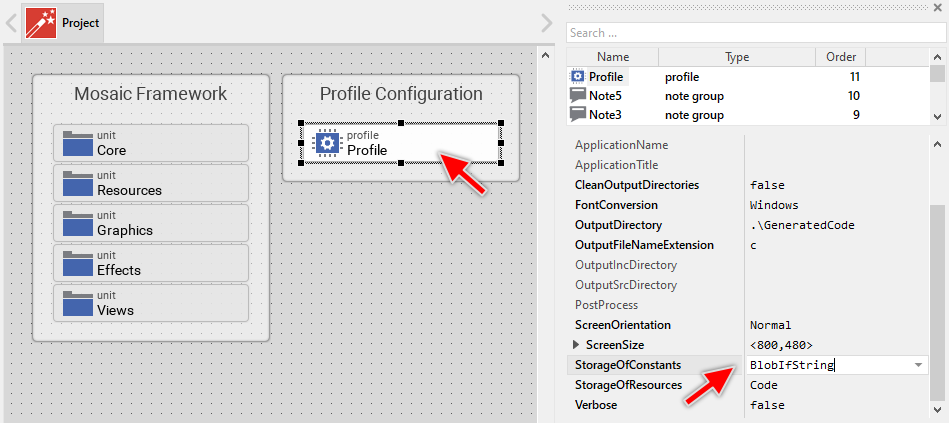The height and width of the screenshot is (423, 949).
Task: Select the Verbose property value false
Action: point(767,405)
